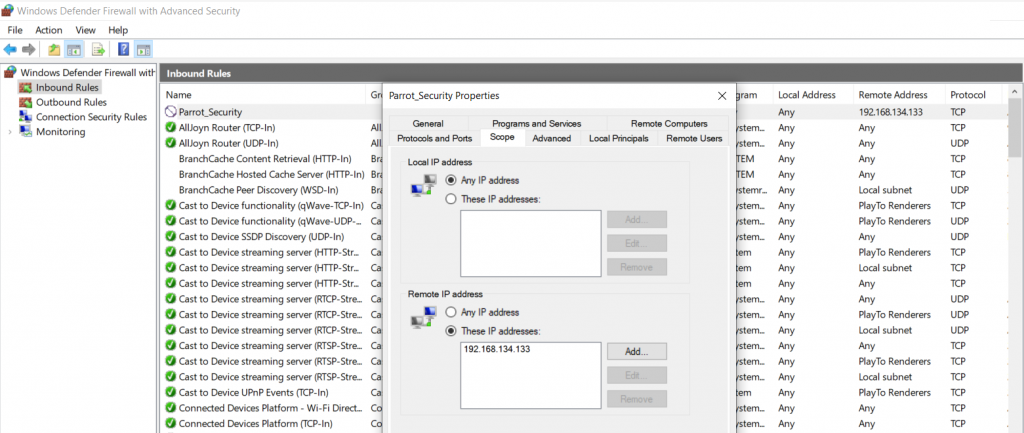
Task: Switch to the Protocols and Ports tab
Action: 435,138
